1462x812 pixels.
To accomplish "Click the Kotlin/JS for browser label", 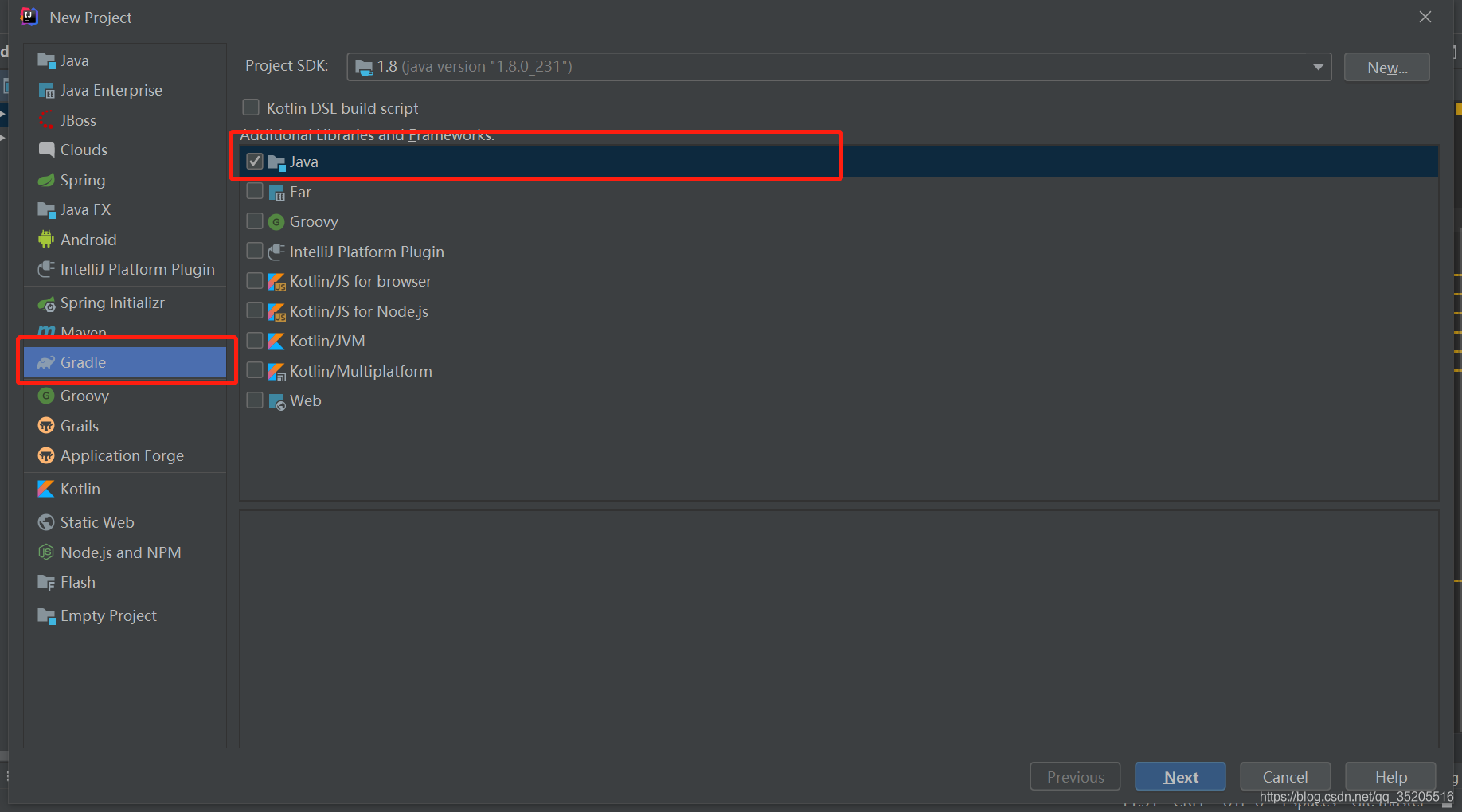I will tap(361, 281).
